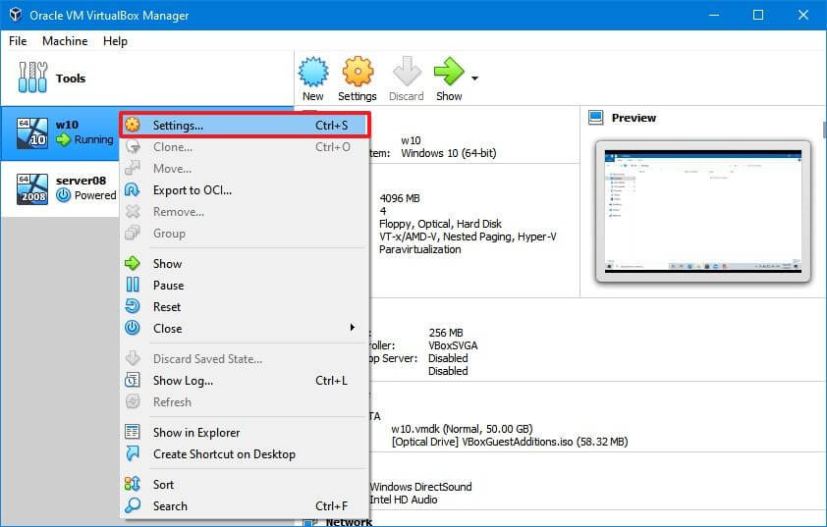
Task: Click the green Show arrow in context menu
Action: coord(132,263)
